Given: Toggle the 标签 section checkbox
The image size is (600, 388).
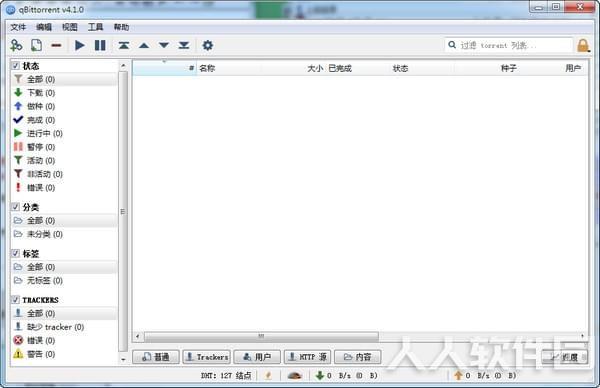Looking at the screenshot, I should pyautogui.click(x=15, y=253).
